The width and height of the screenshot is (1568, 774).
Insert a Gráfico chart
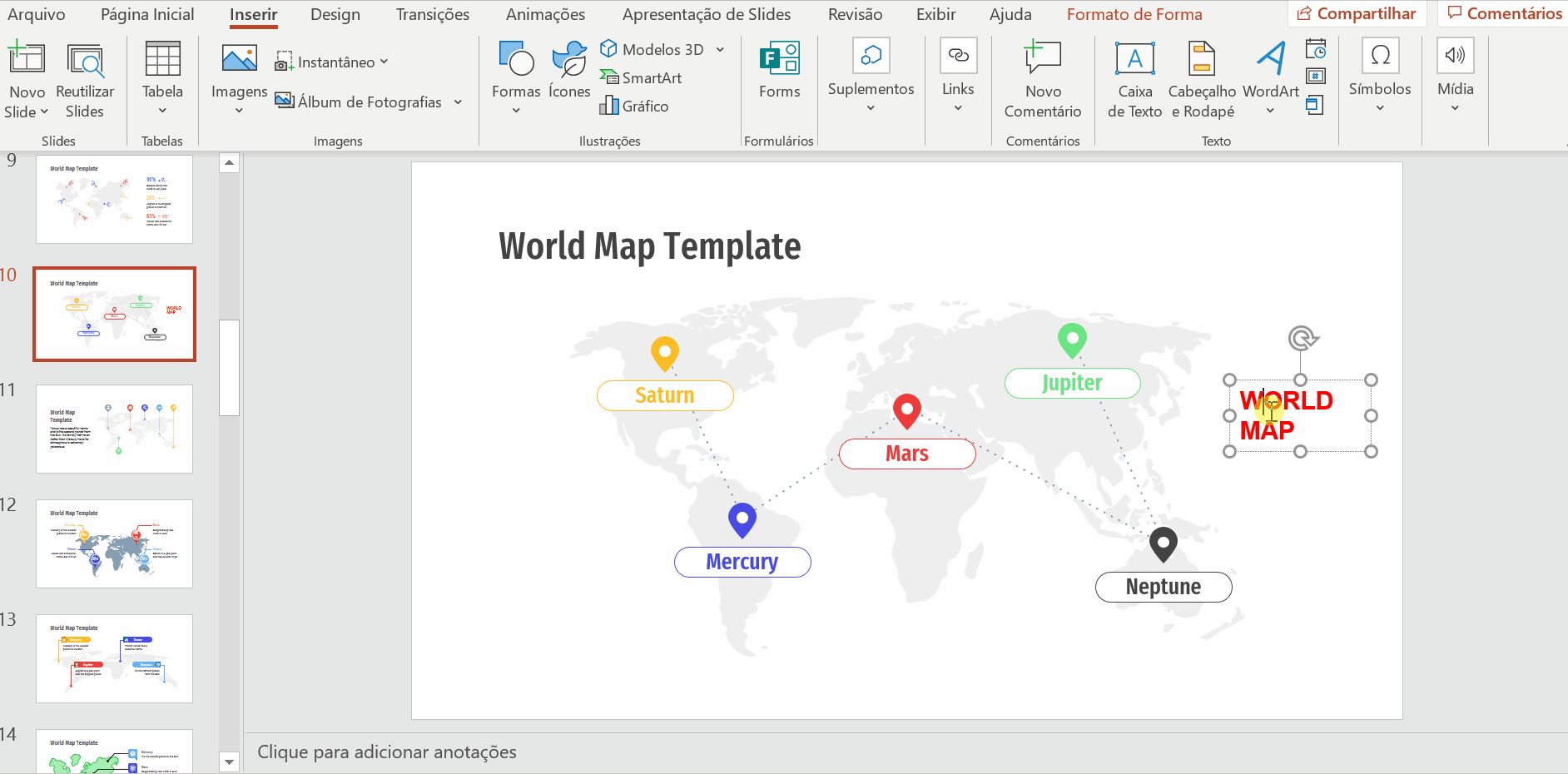tap(634, 106)
